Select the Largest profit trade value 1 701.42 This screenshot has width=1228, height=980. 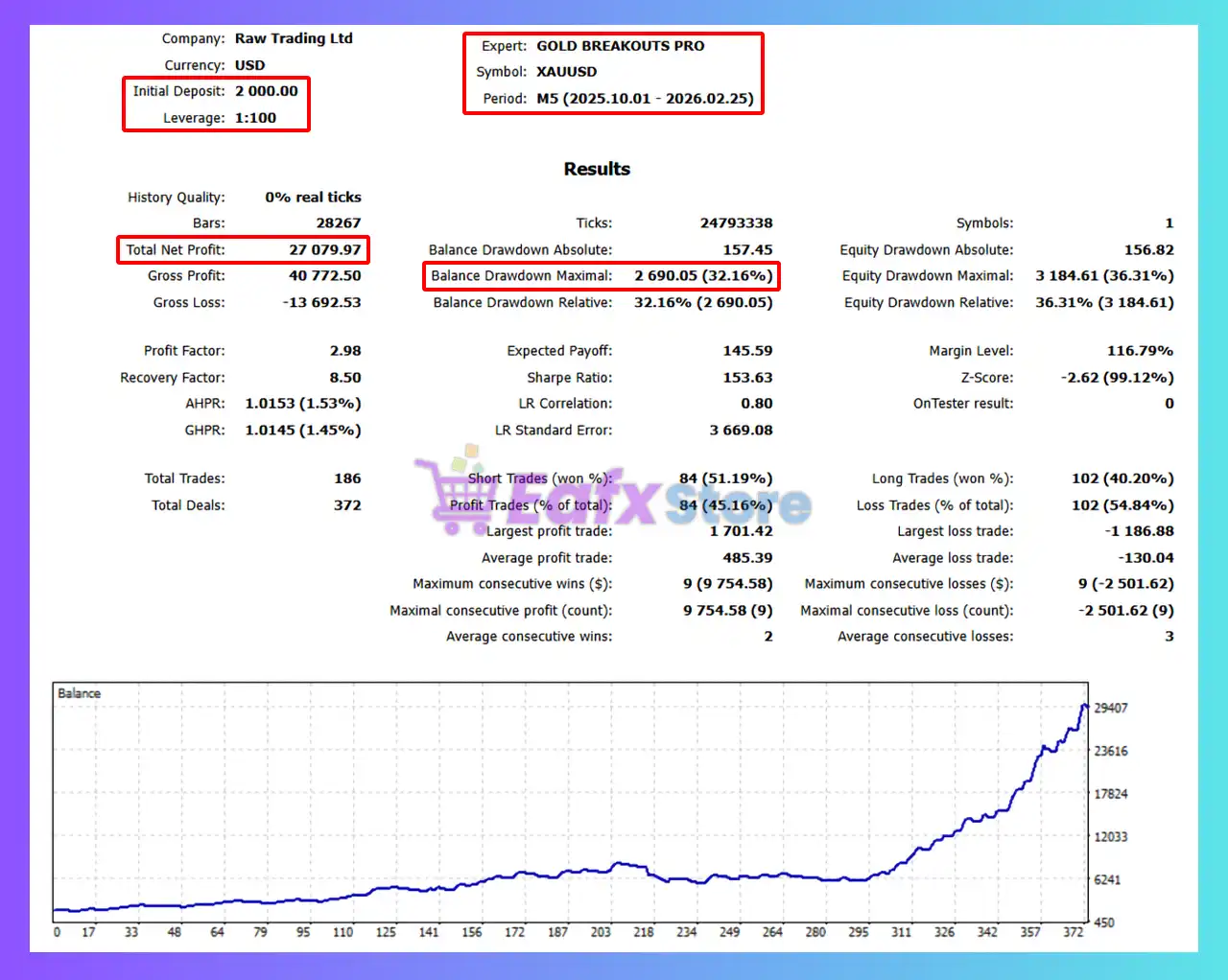741,531
